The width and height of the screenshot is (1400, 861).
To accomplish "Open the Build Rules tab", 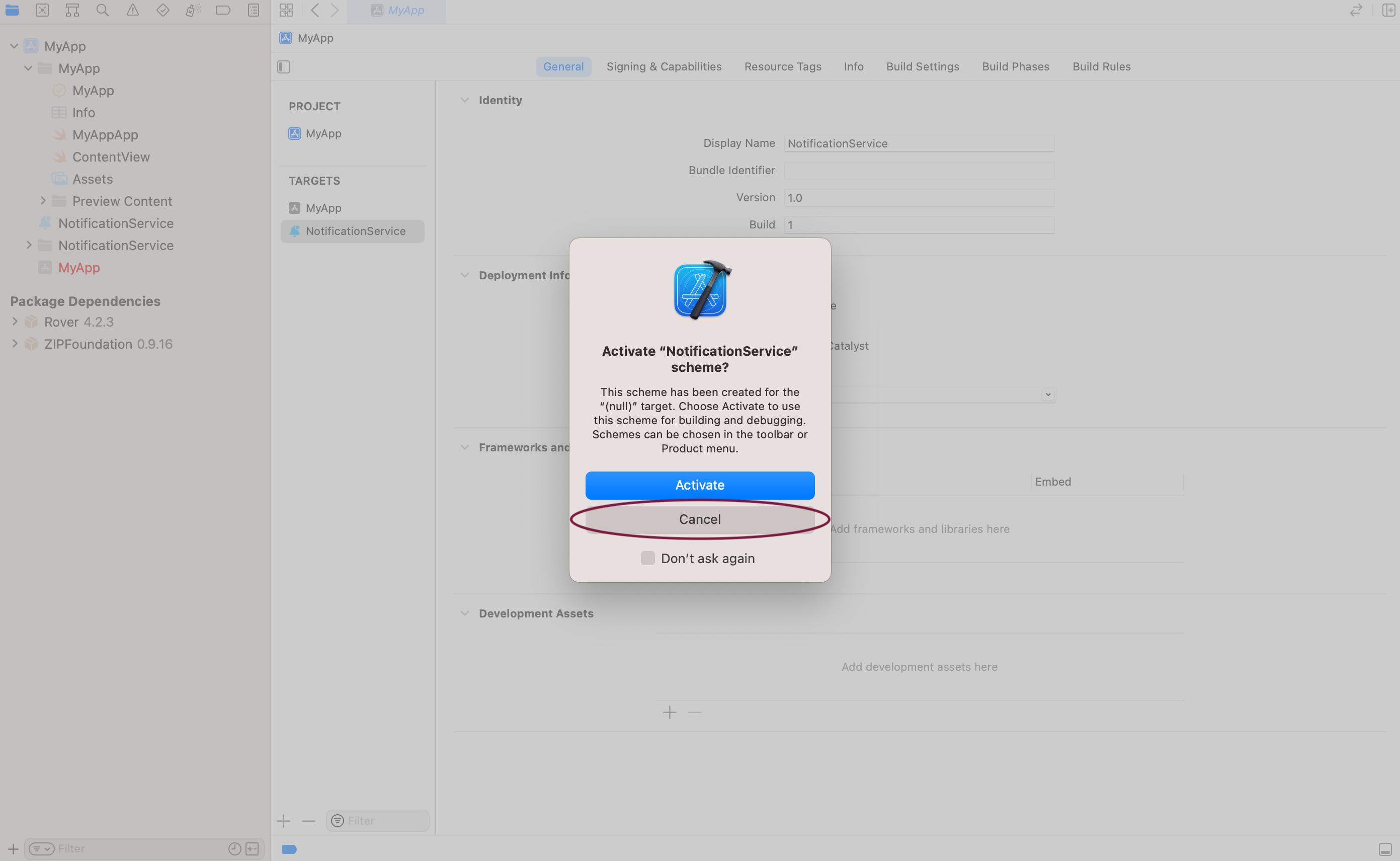I will [1101, 66].
